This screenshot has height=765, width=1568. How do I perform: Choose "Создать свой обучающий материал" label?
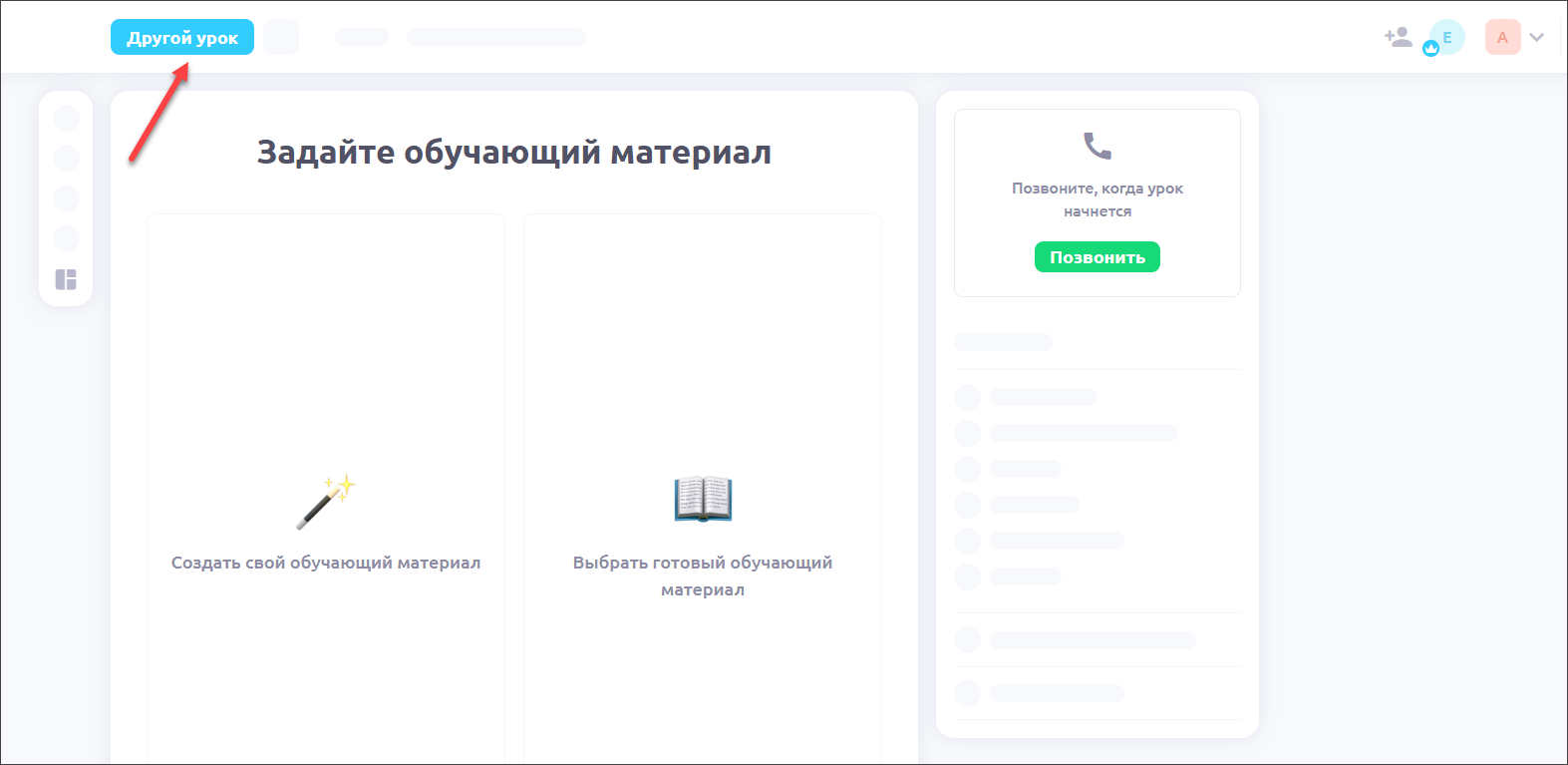(326, 563)
